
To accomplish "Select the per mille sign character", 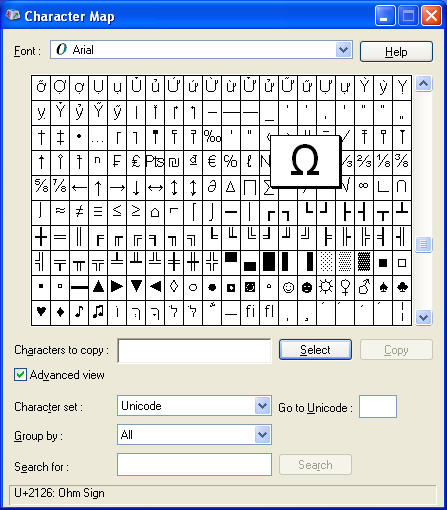I will coord(212,138).
